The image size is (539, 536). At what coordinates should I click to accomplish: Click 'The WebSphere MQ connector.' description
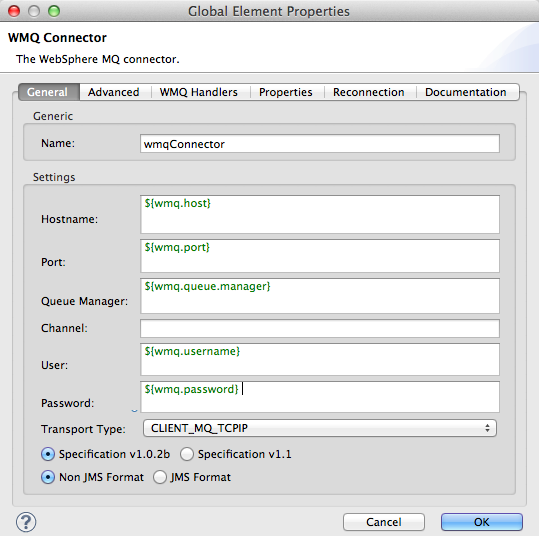click(x=98, y=59)
